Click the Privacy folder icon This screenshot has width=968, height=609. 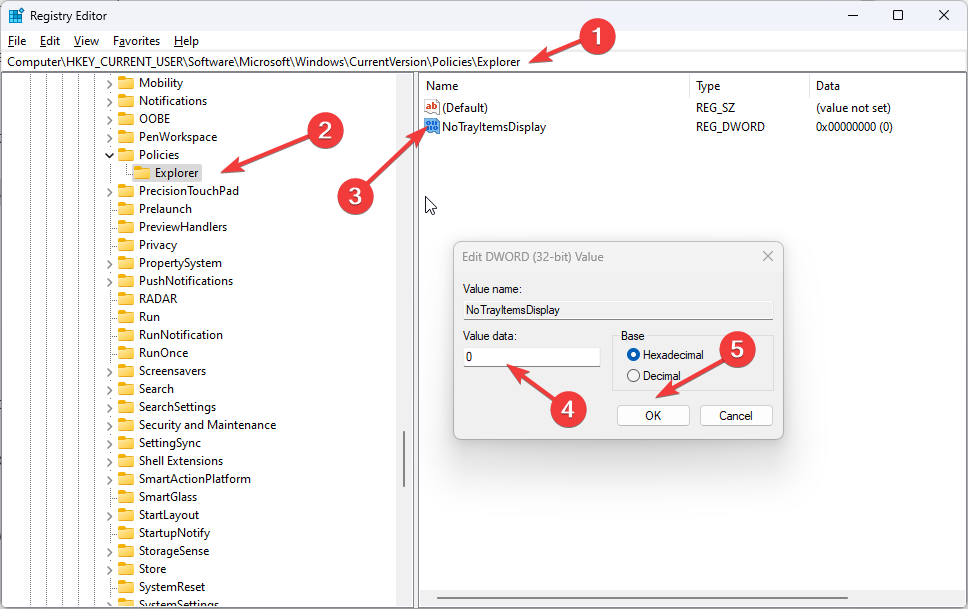(x=126, y=245)
